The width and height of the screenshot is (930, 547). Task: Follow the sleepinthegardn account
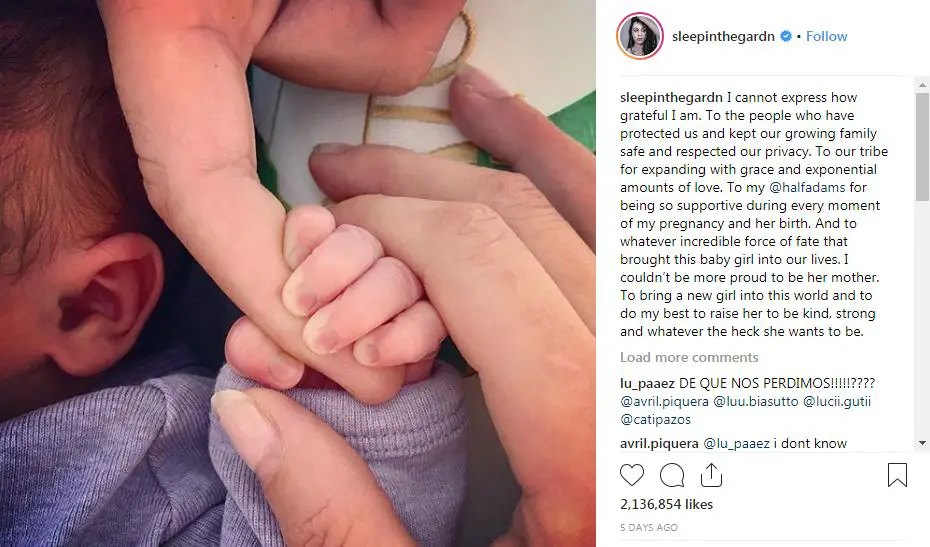826,36
